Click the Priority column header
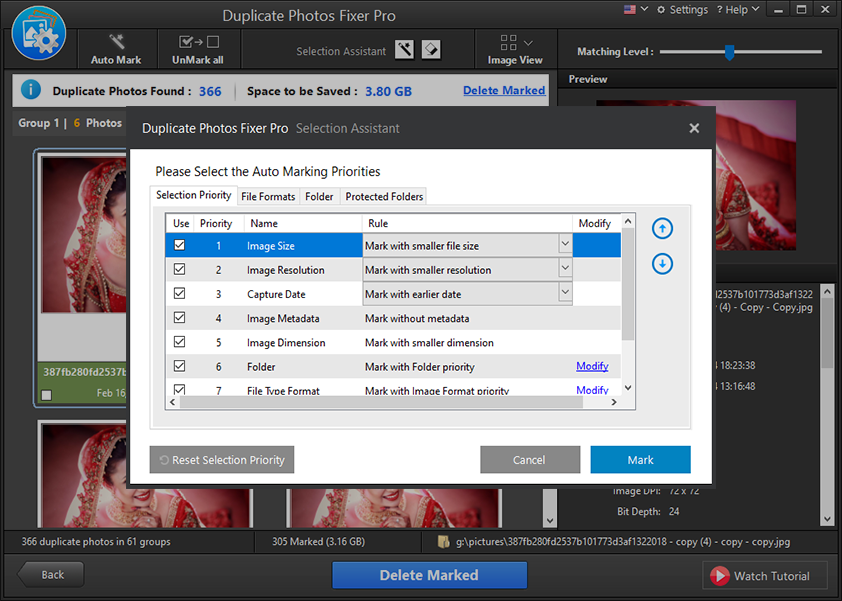 tap(216, 223)
